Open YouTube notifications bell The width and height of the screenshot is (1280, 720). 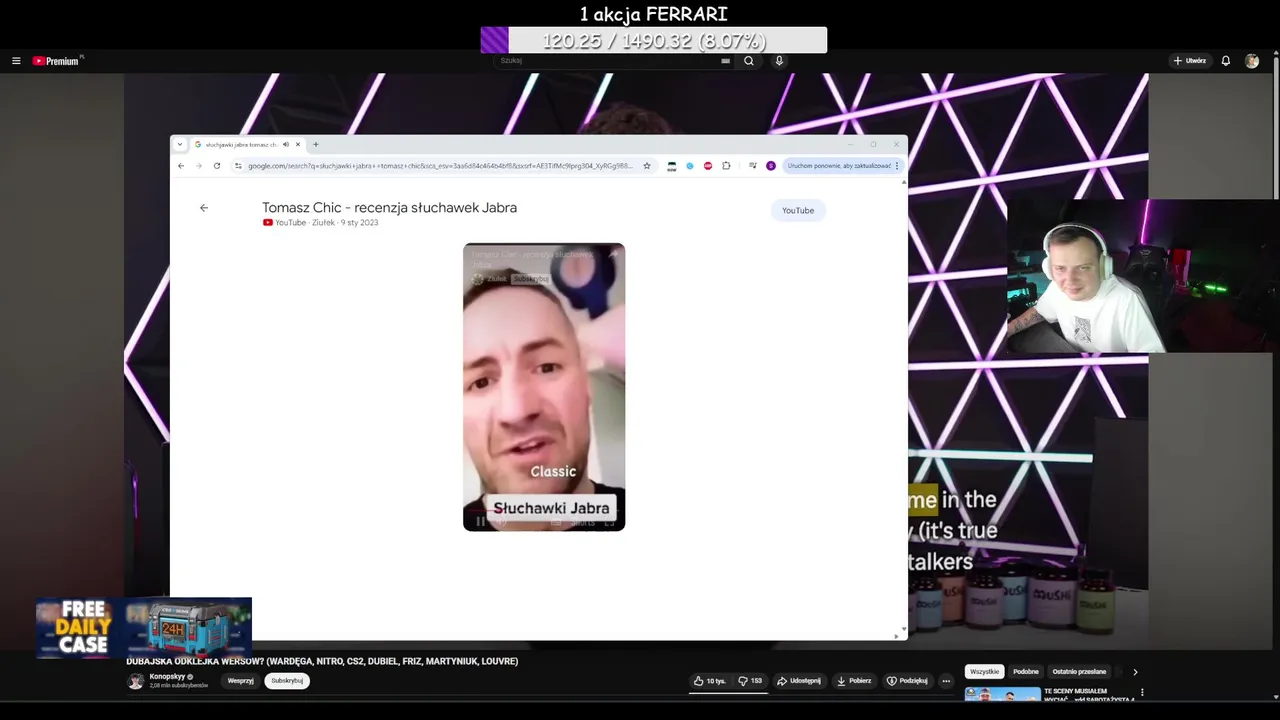tap(1226, 61)
